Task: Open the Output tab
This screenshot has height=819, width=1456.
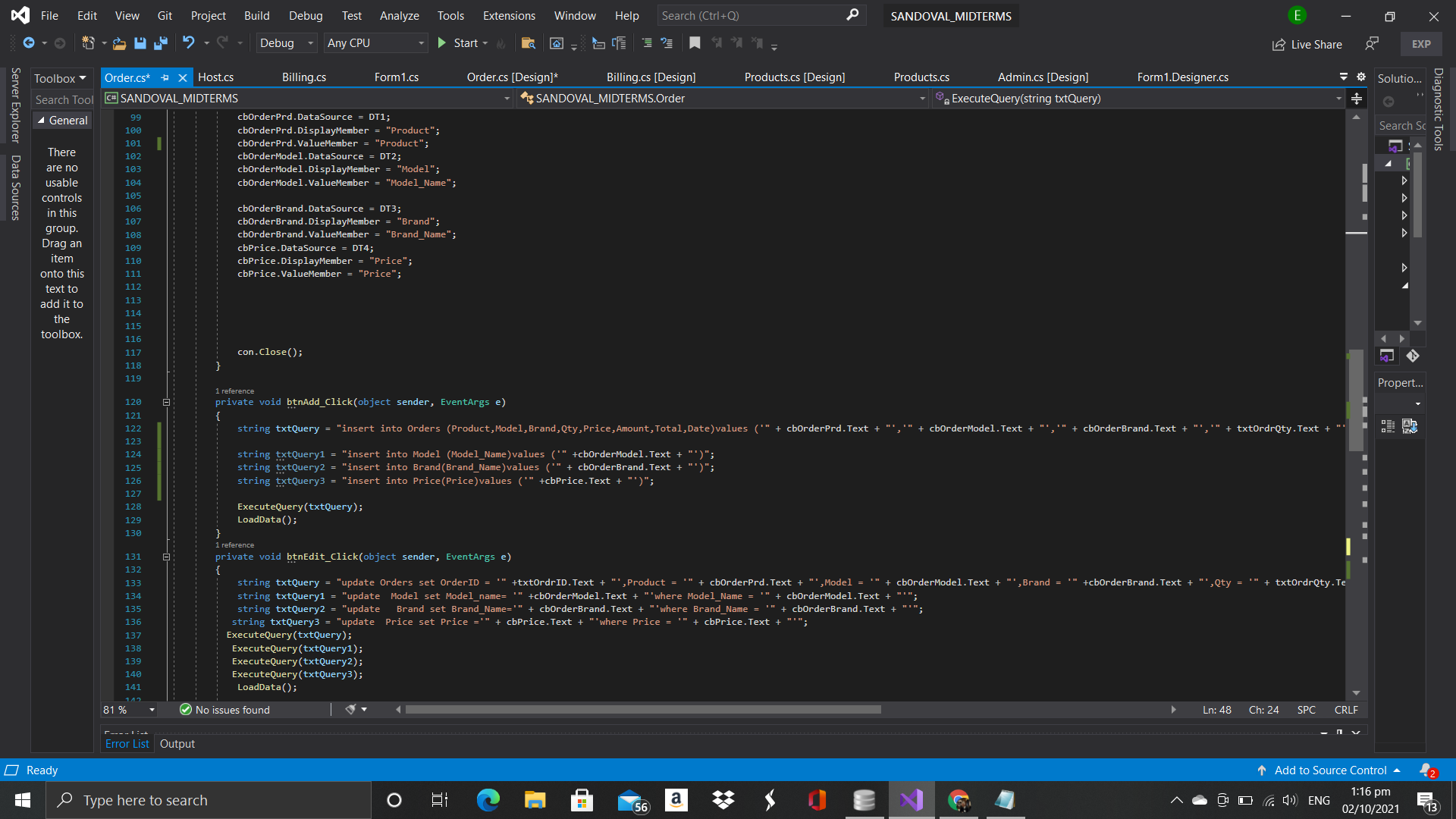Action: tap(177, 744)
